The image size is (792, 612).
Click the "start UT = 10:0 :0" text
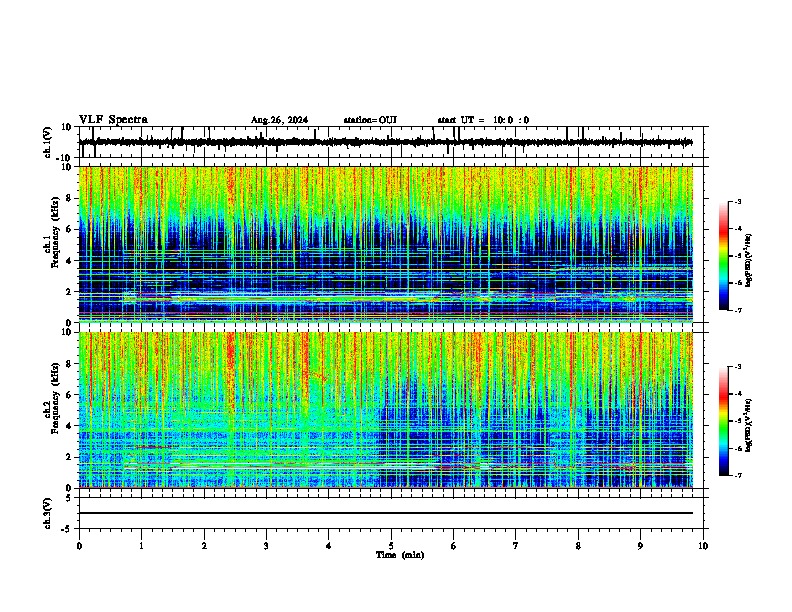(483, 120)
